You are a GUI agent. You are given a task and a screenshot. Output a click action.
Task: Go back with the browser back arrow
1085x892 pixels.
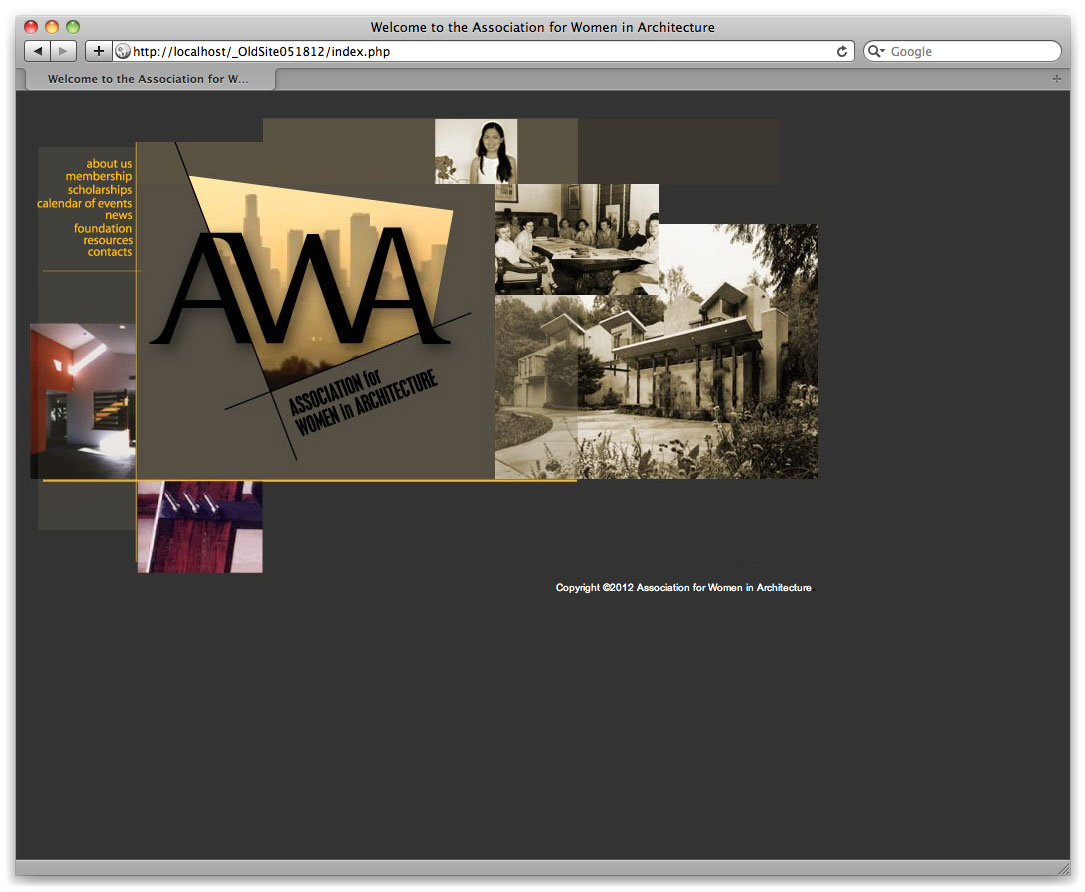pyautogui.click(x=37, y=51)
